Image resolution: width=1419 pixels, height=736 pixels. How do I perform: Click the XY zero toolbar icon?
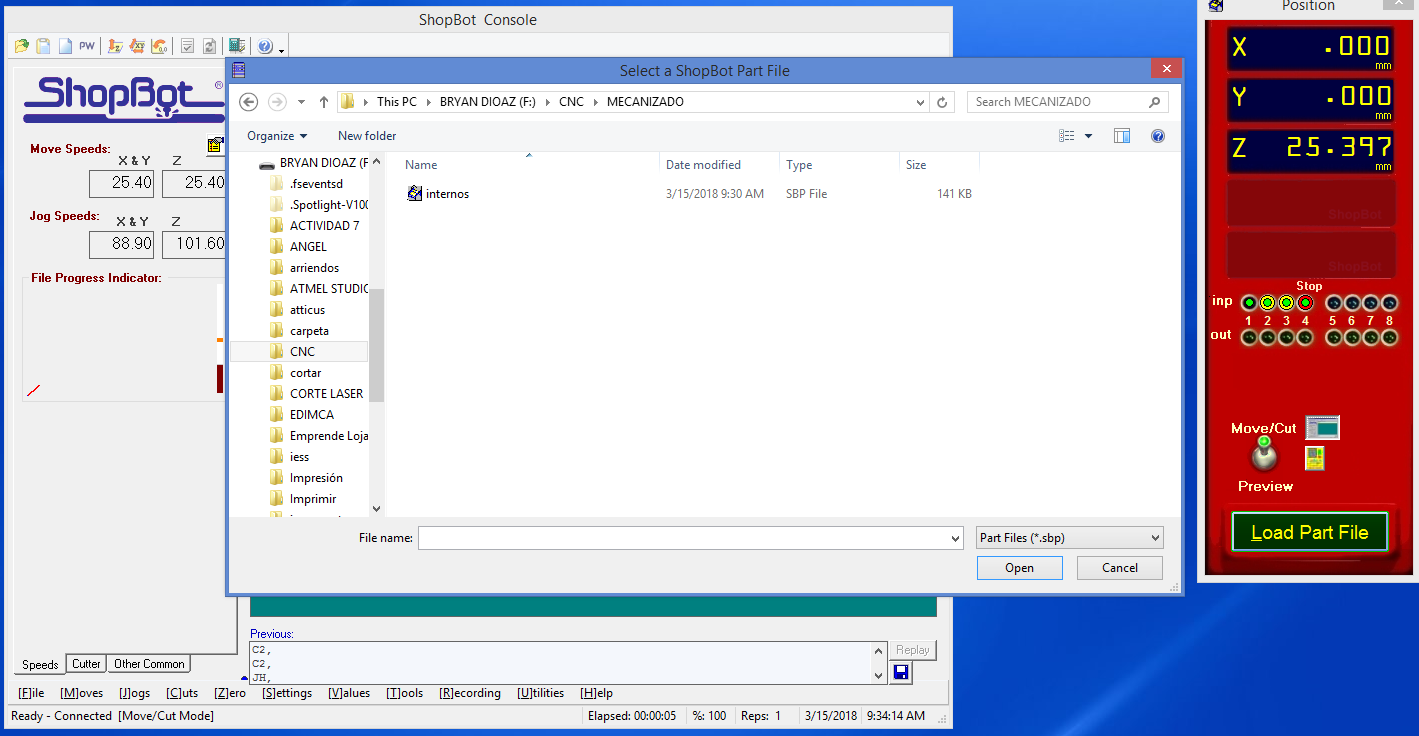(x=137, y=46)
